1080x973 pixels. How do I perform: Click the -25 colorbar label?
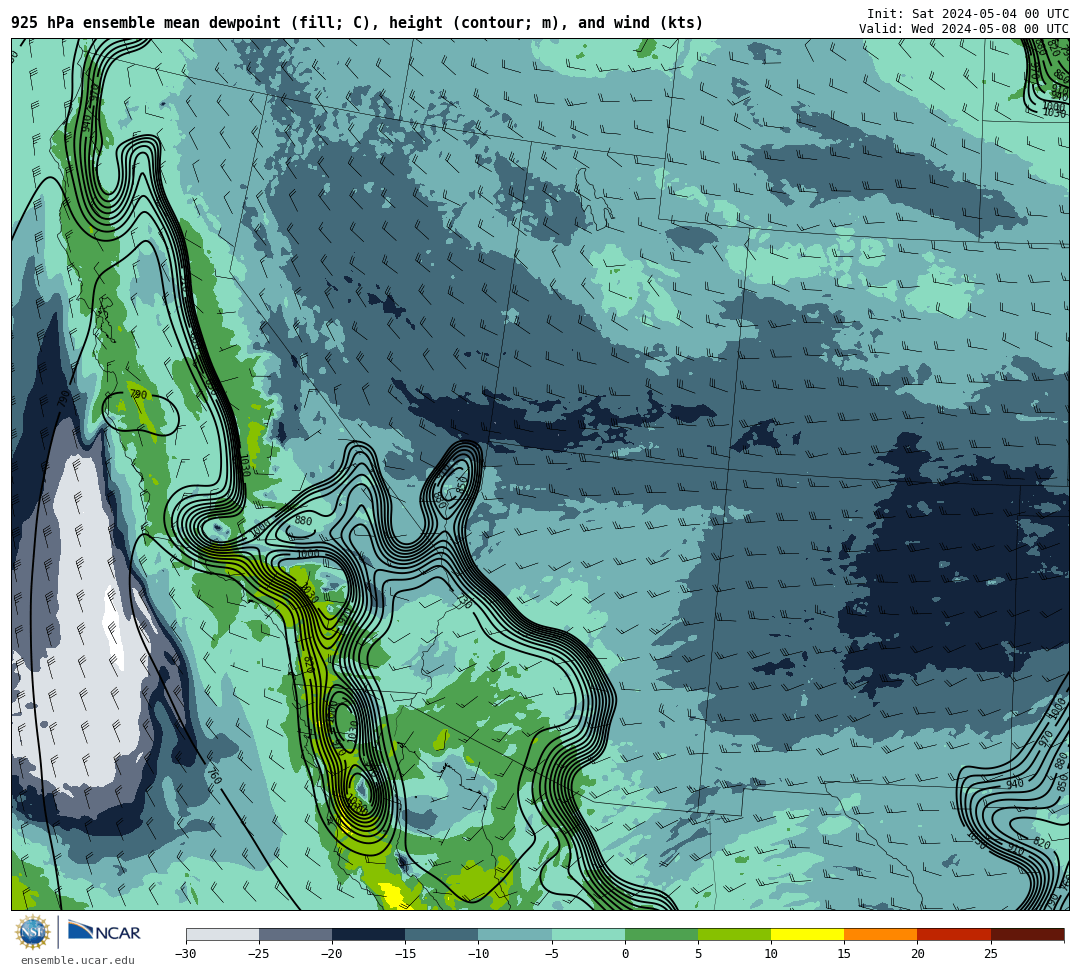click(x=259, y=954)
